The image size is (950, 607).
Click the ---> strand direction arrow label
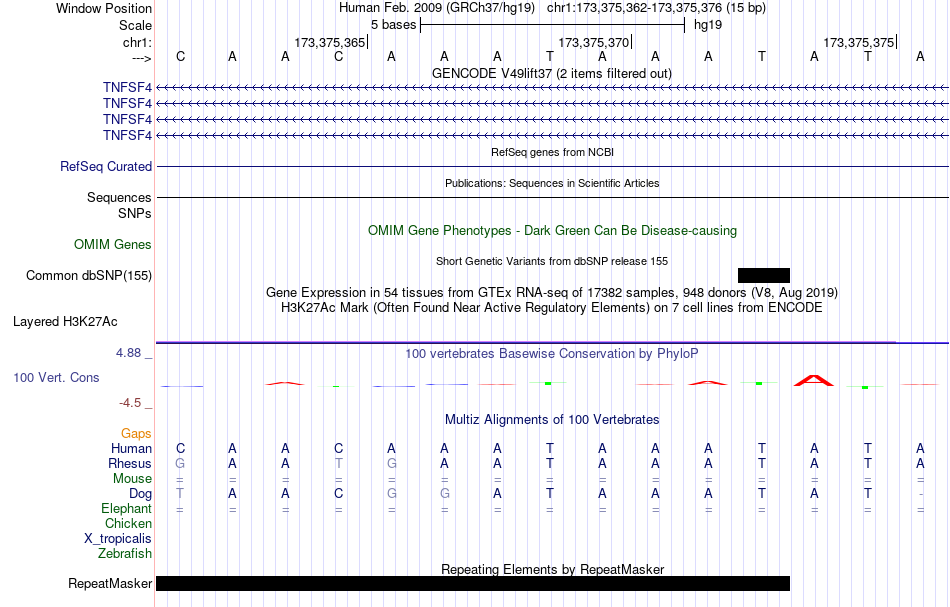142,58
